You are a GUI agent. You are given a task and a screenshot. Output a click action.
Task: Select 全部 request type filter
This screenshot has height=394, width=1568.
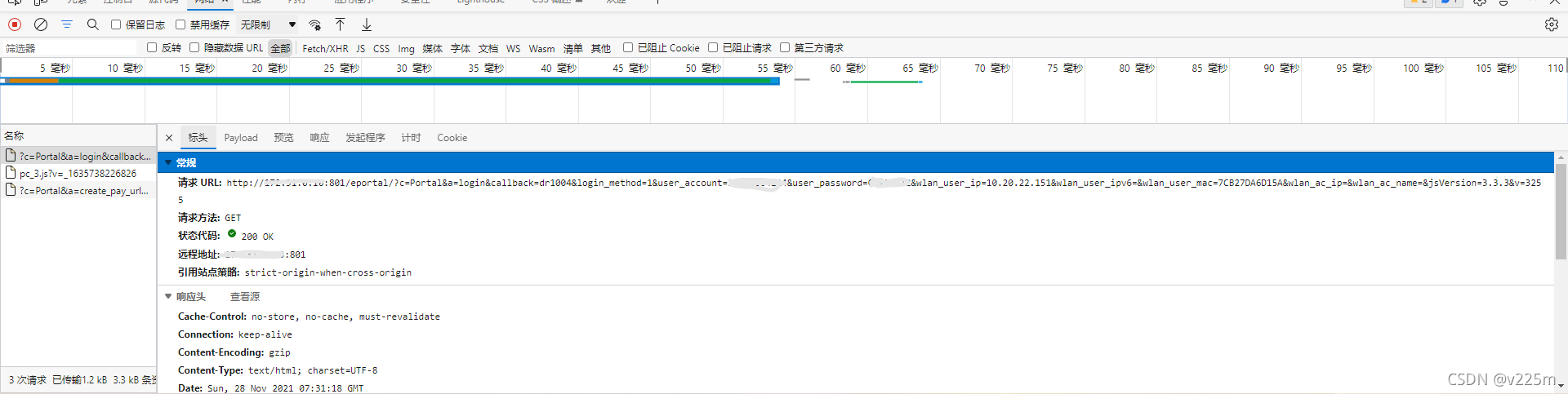click(x=280, y=48)
